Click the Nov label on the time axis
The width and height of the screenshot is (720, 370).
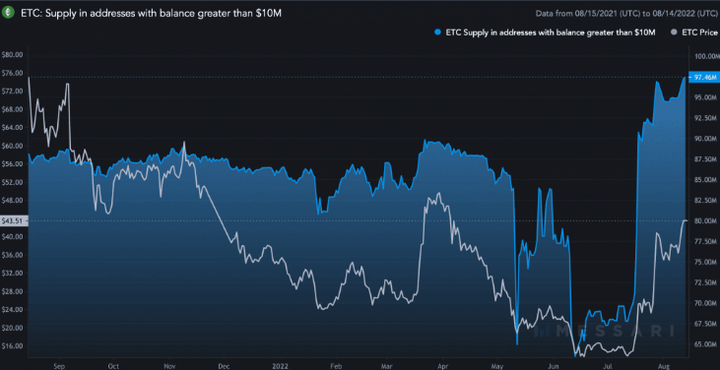point(169,366)
